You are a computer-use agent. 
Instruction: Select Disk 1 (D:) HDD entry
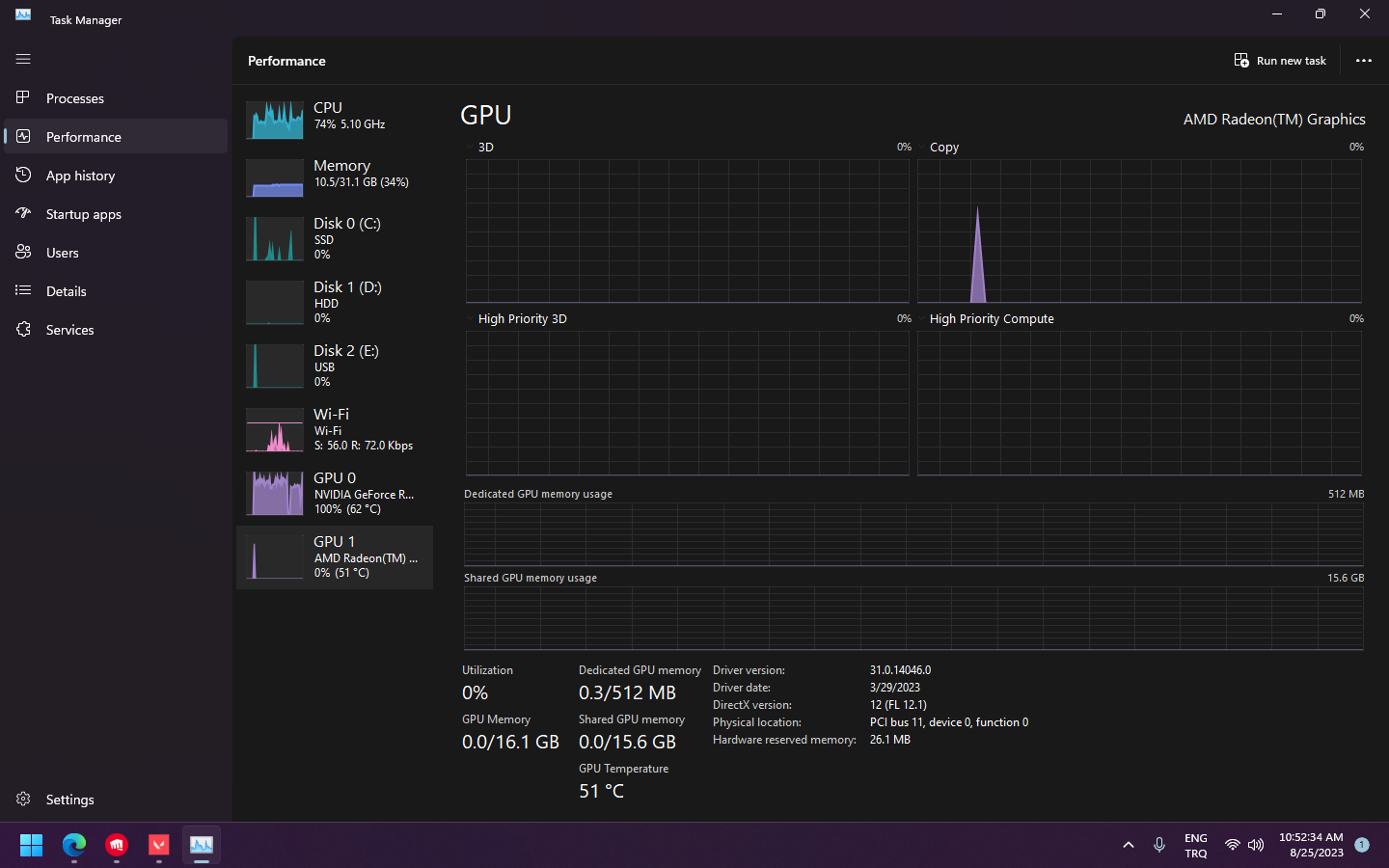tap(335, 303)
